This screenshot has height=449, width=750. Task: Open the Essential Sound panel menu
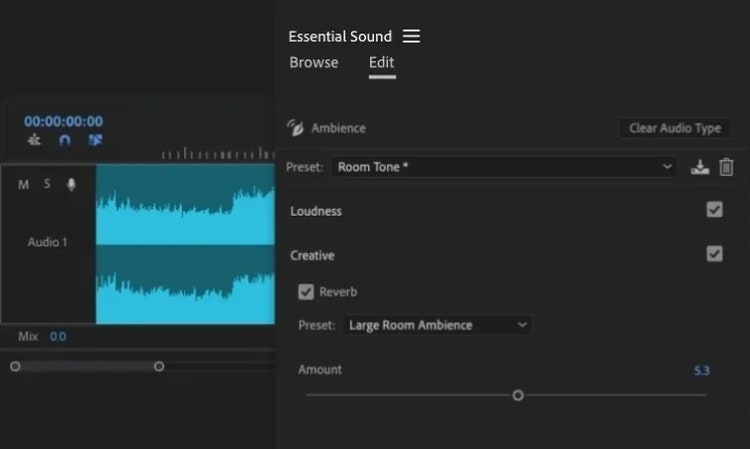pyautogui.click(x=411, y=37)
